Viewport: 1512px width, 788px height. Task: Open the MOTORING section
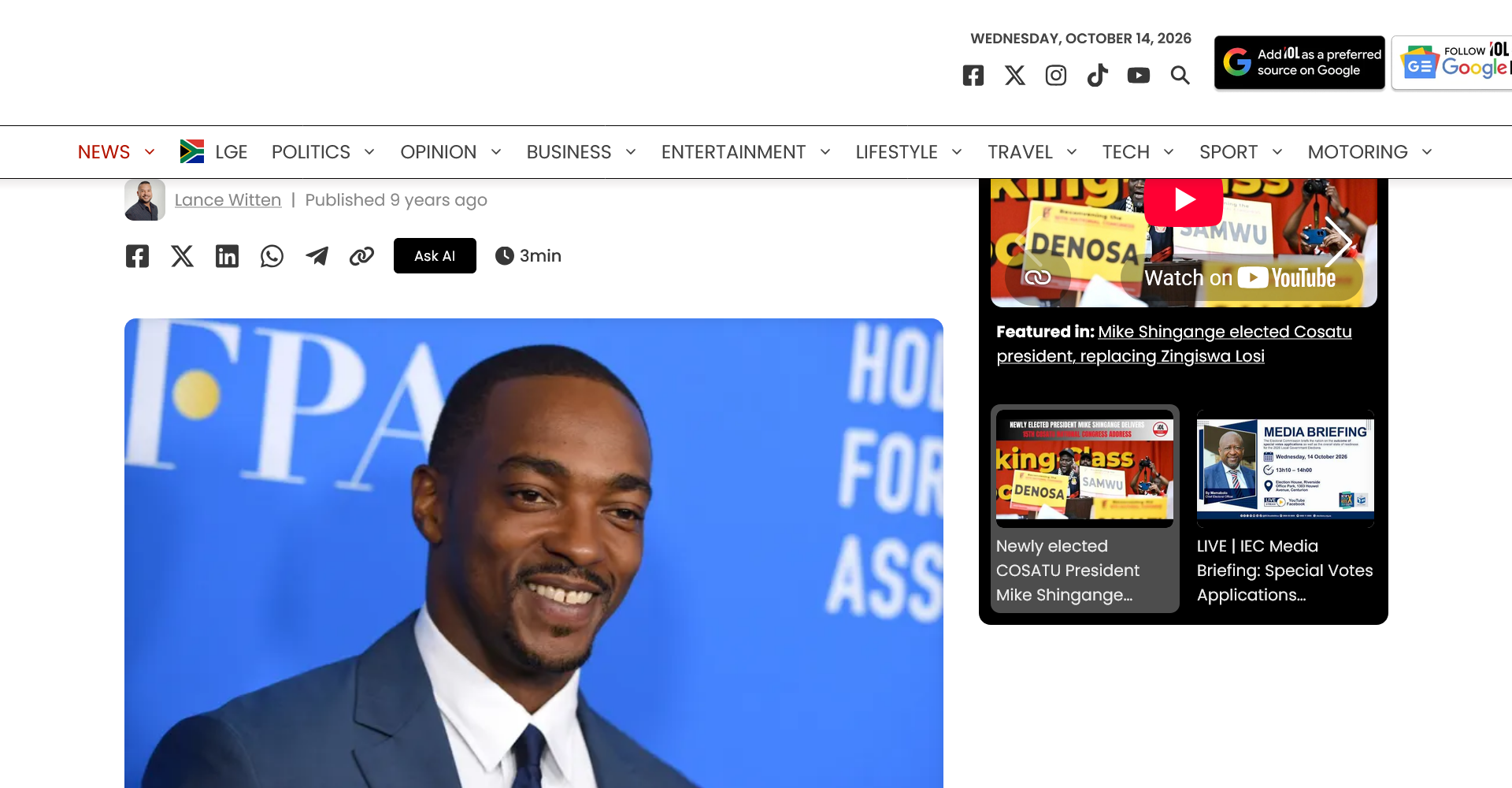click(x=1358, y=152)
